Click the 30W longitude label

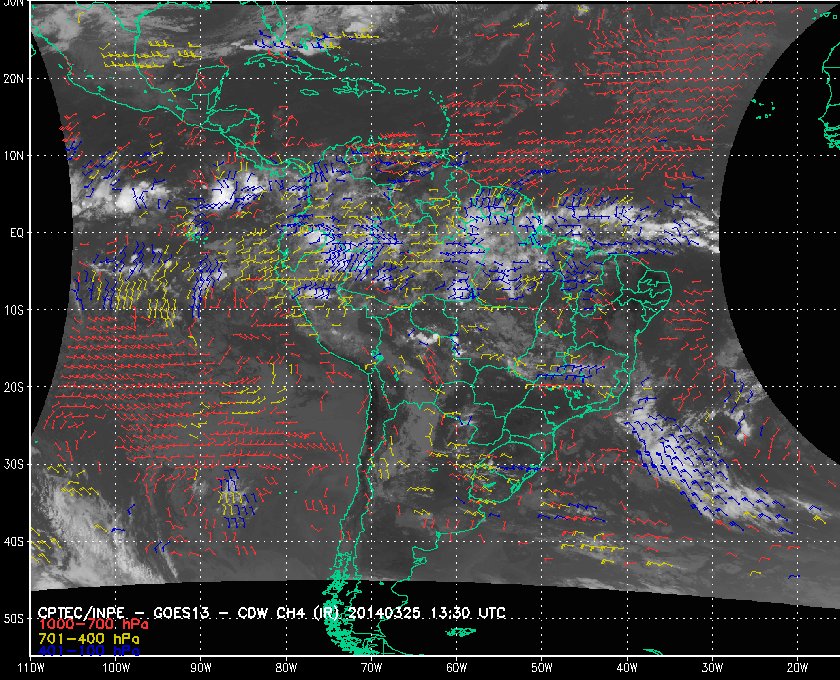(x=712, y=668)
